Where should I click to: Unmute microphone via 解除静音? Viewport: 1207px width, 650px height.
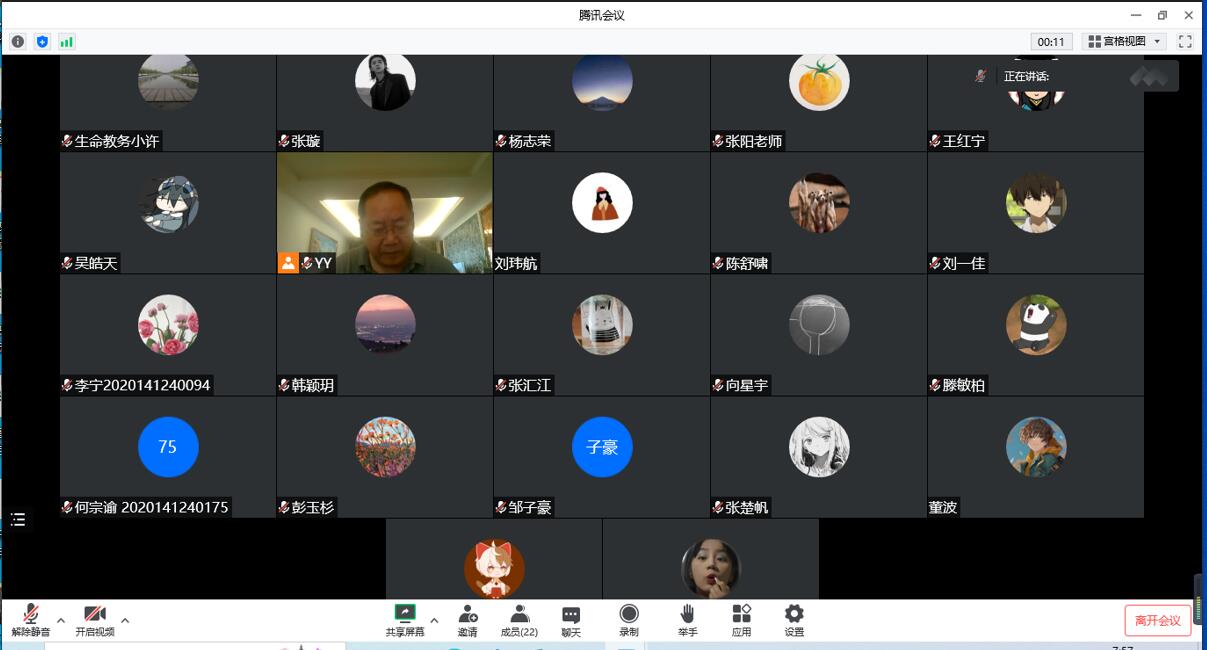[x=31, y=620]
